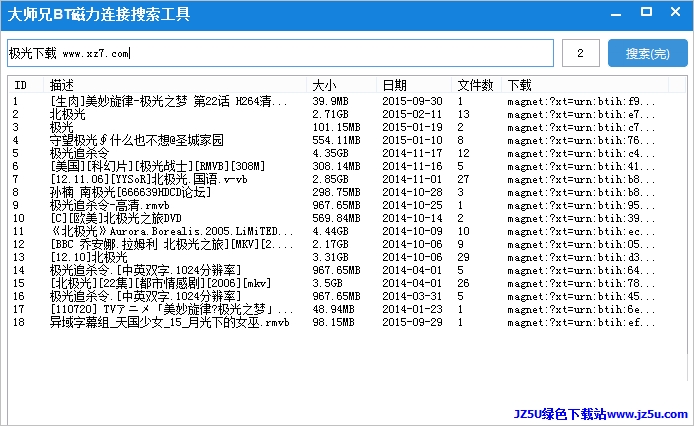Select row 异域字幕组_天国少女_15_月光下的女巫.rmvb
Screen dimensions: 694x426
[347, 322]
